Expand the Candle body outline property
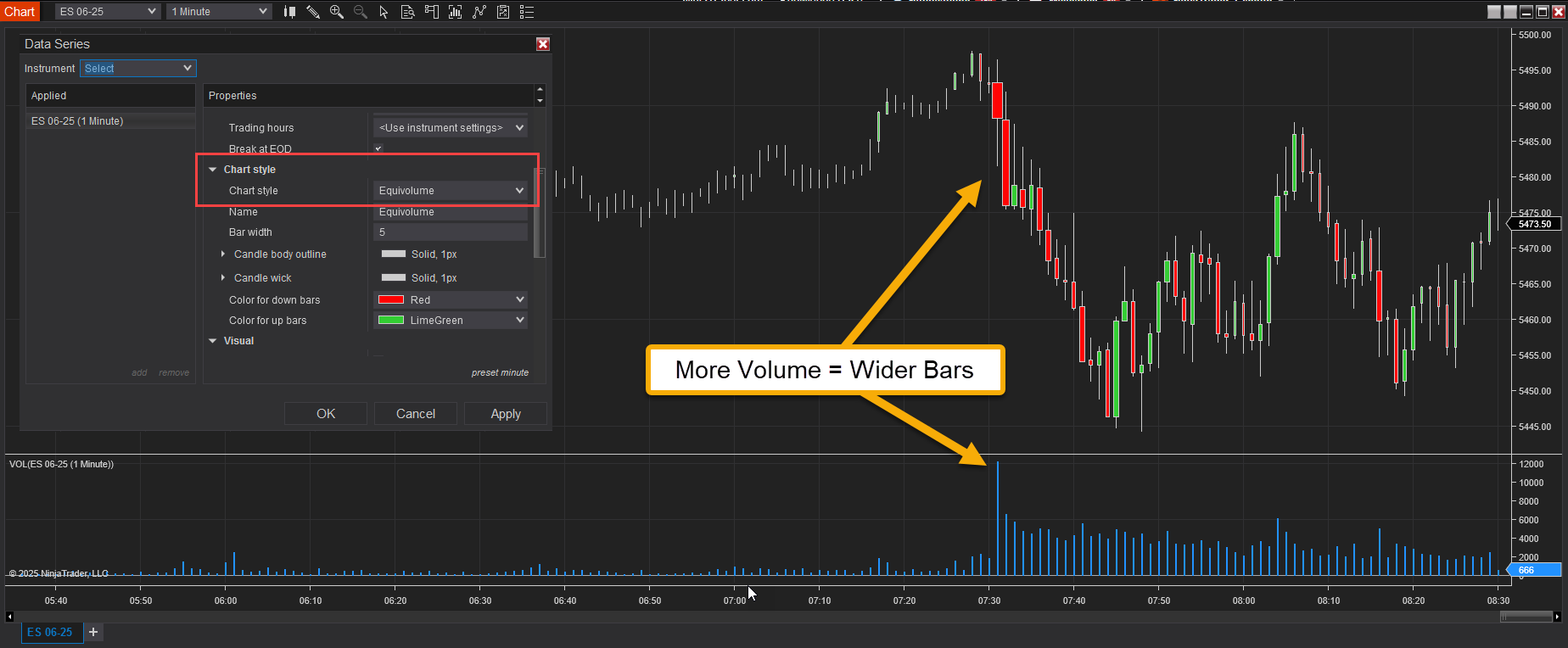This screenshot has width=1568, height=648. click(x=223, y=254)
